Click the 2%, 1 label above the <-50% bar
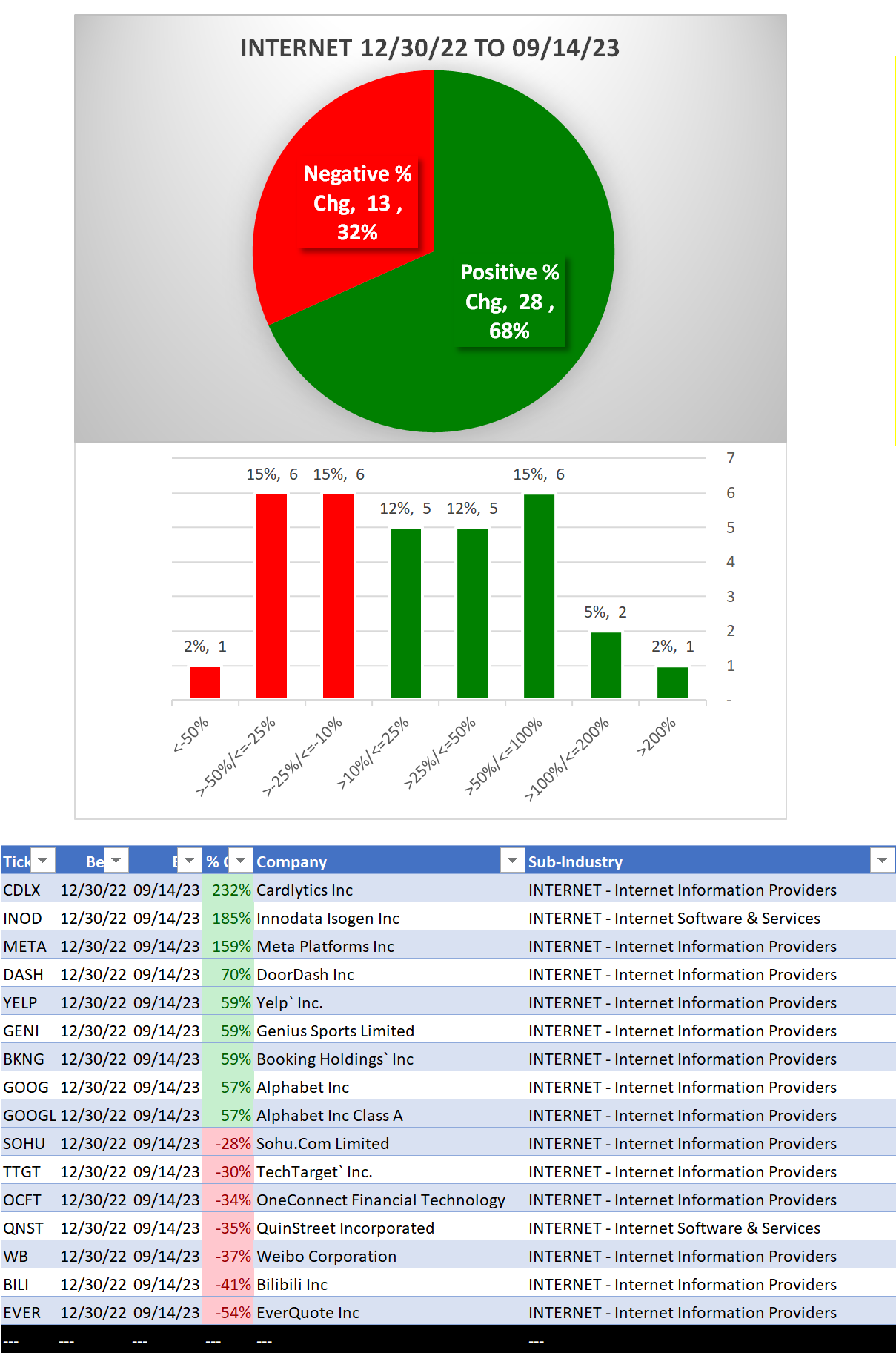Screen dimensions: 896x1353 click(205, 646)
